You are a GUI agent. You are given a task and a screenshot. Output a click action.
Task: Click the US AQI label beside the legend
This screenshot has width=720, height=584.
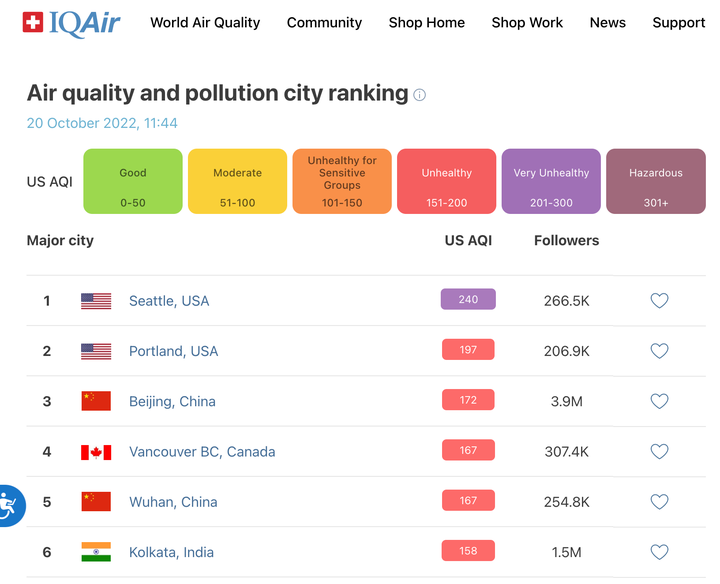[x=50, y=182]
